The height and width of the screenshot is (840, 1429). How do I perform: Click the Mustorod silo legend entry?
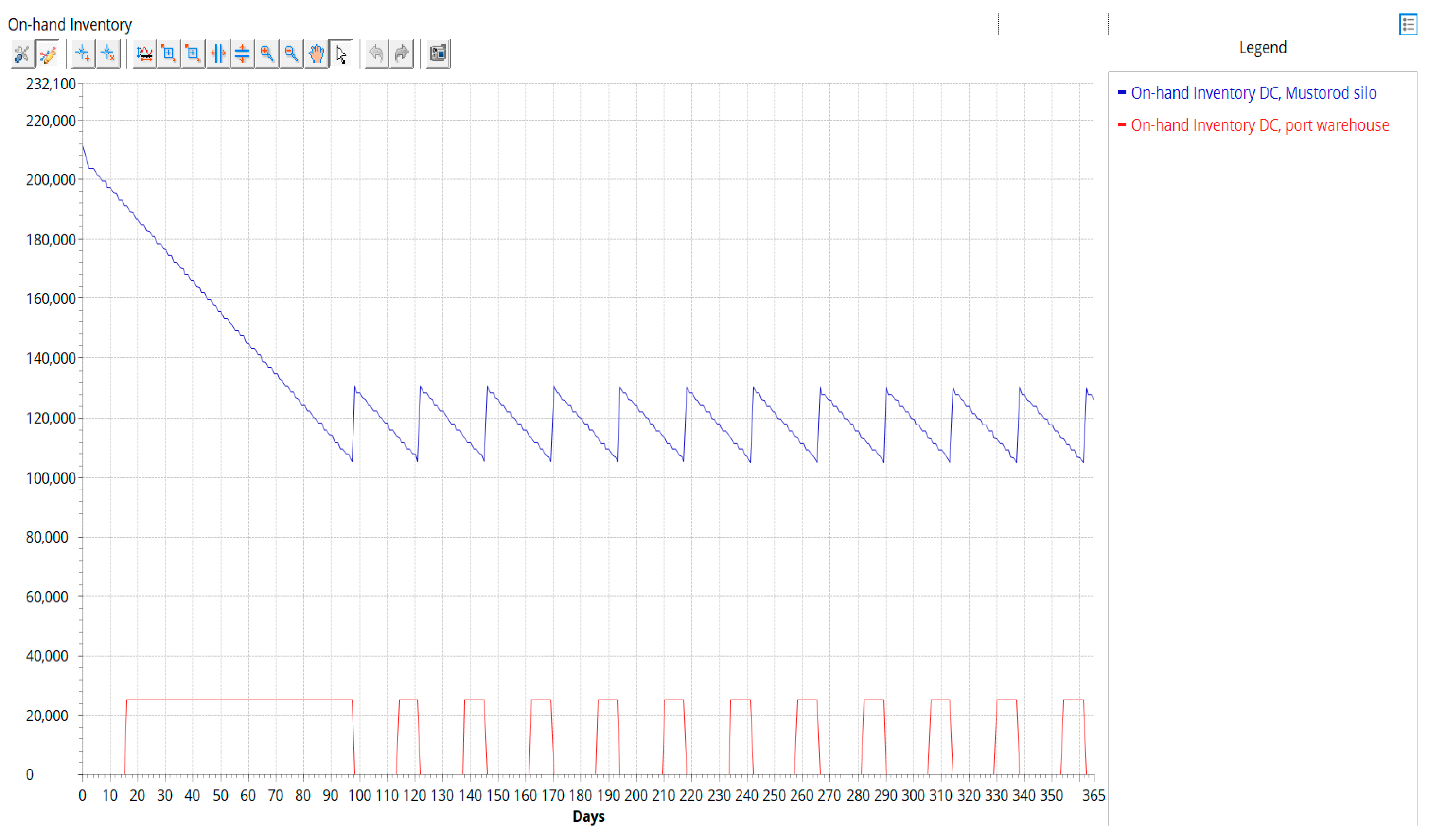pos(1254,93)
